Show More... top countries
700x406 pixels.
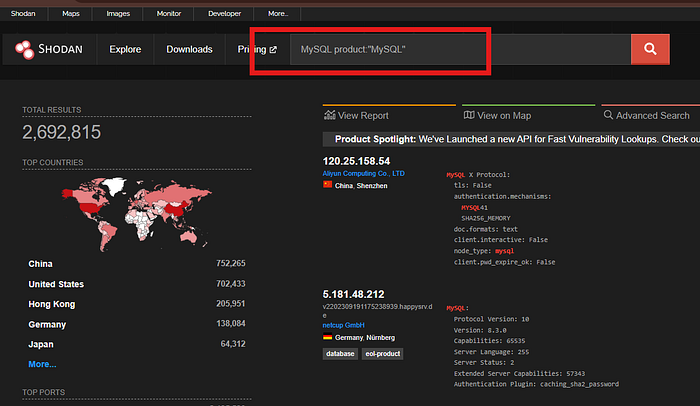coord(42,364)
